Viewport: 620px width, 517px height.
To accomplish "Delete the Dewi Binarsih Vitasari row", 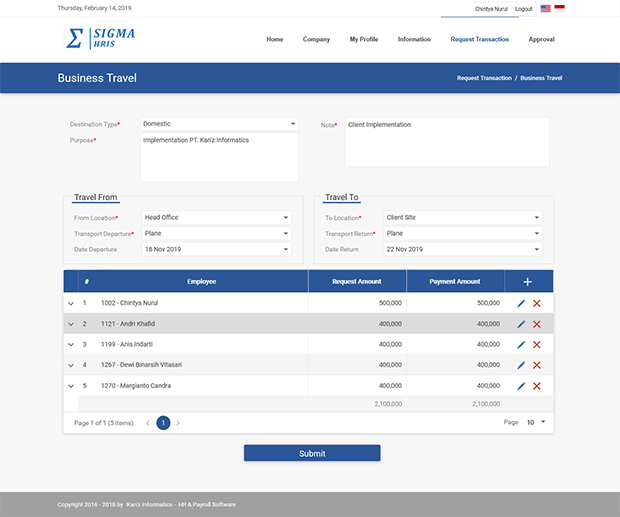I will (537, 365).
